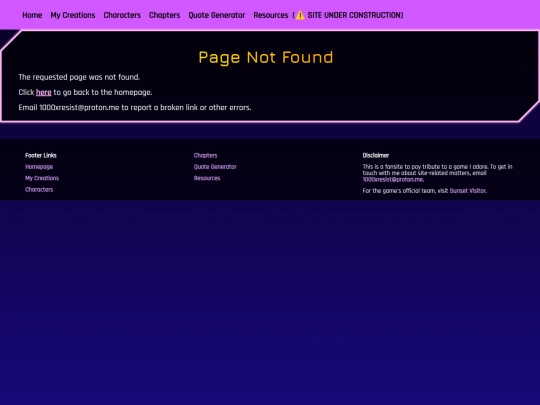Open Characters footer link

click(39, 189)
